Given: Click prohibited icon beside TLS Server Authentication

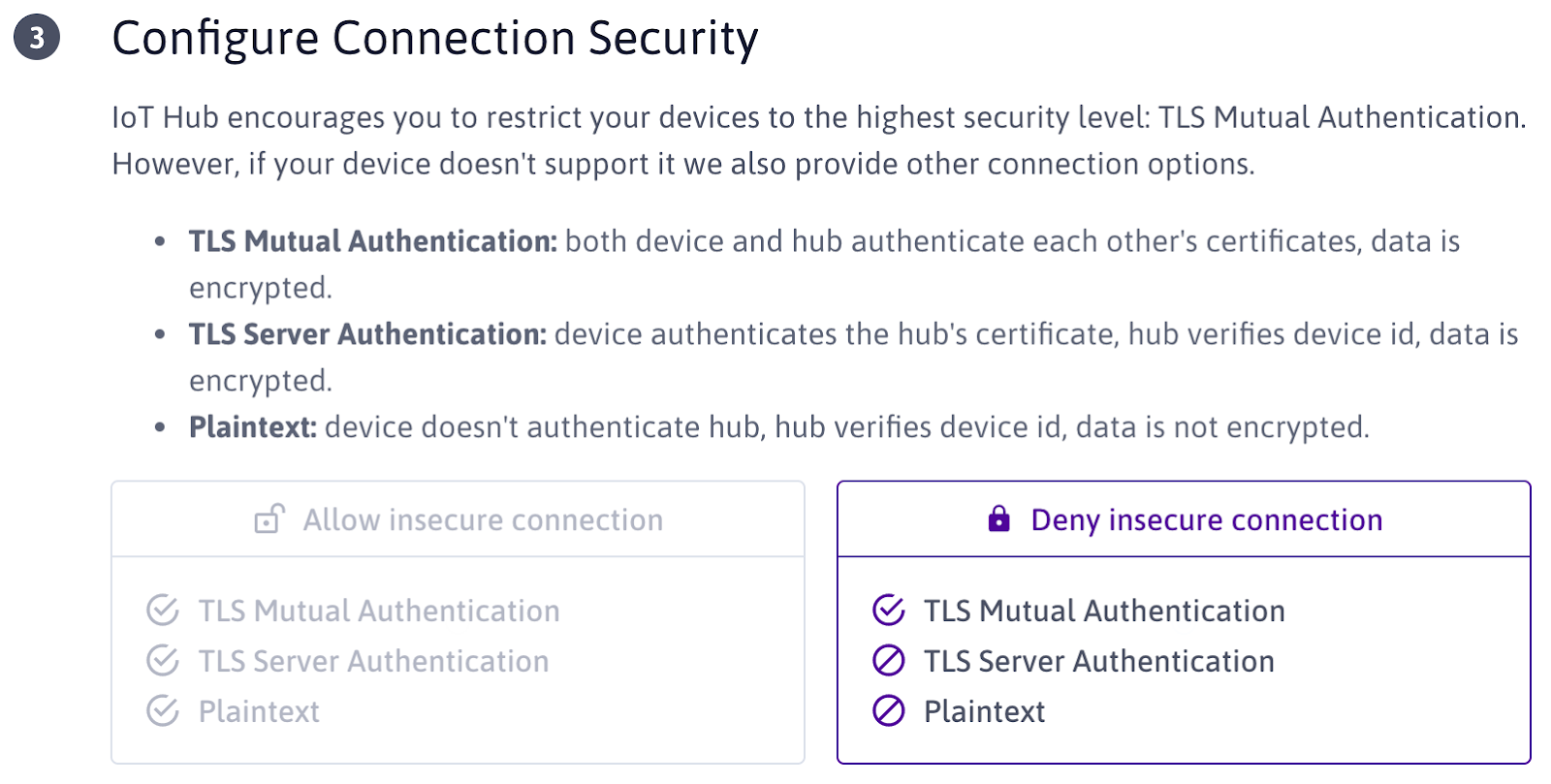Looking at the screenshot, I should click(889, 661).
